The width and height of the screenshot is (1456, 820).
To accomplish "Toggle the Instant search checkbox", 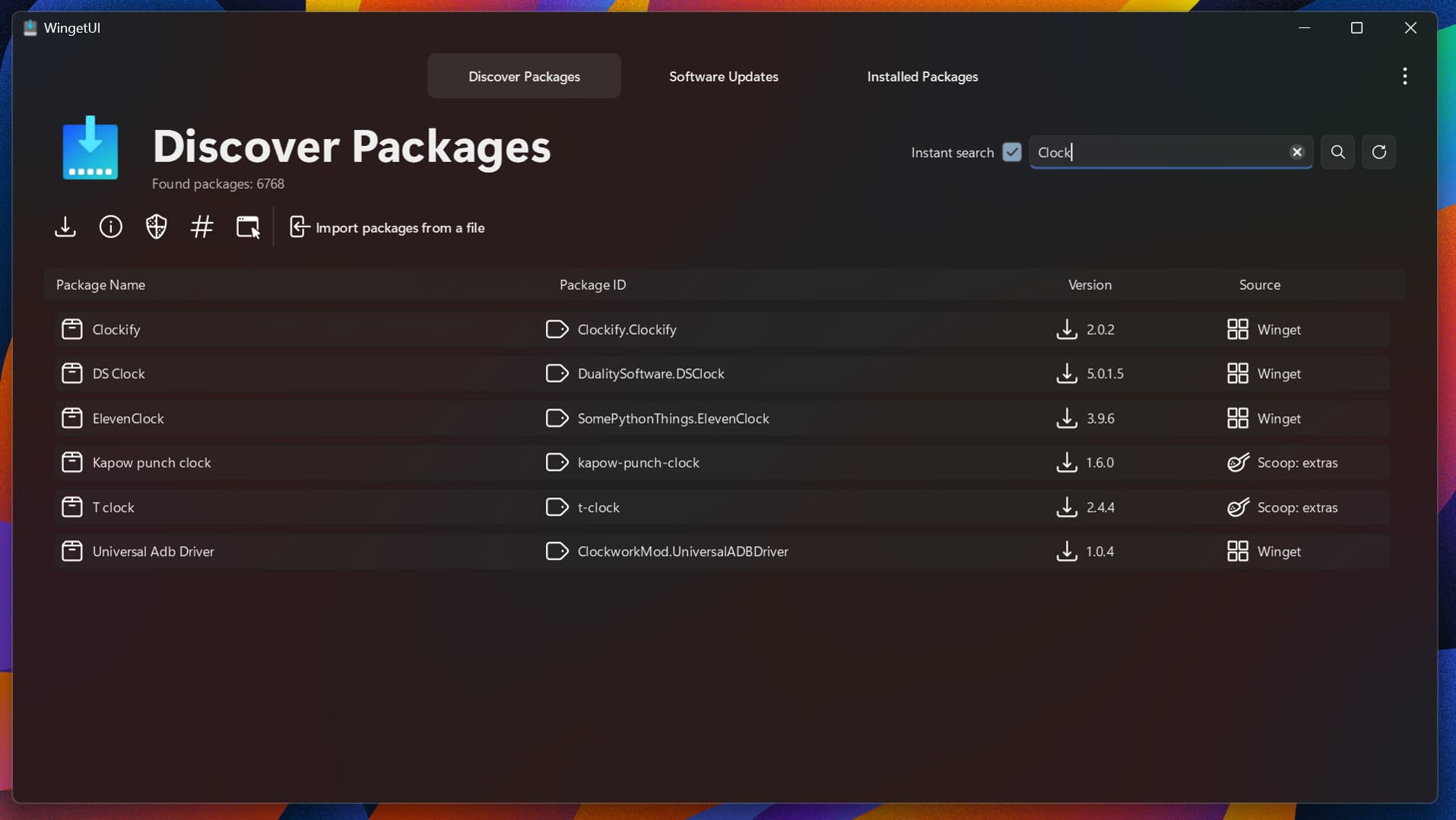I will click(x=1012, y=152).
